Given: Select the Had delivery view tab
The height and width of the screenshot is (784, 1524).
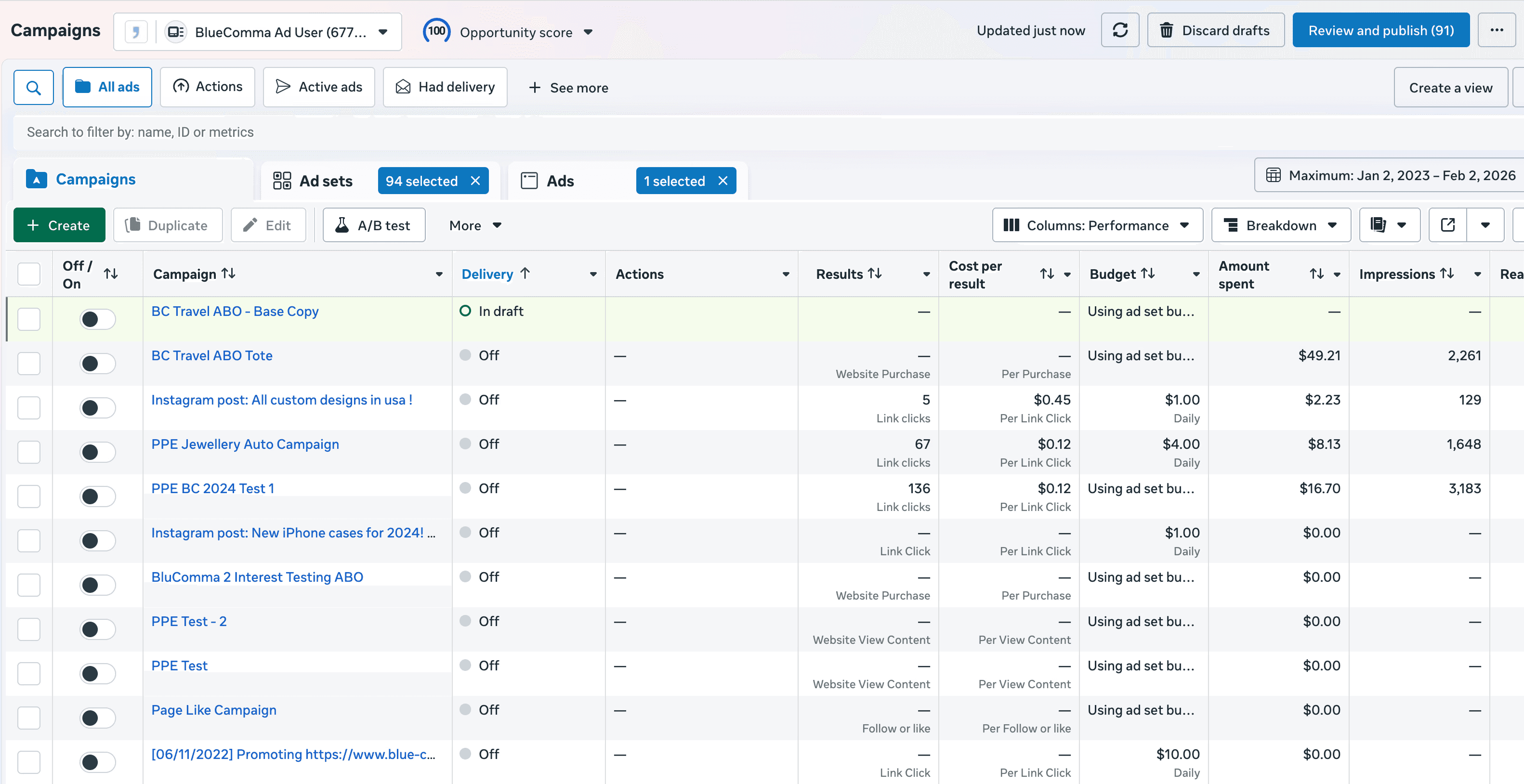Looking at the screenshot, I should (445, 87).
